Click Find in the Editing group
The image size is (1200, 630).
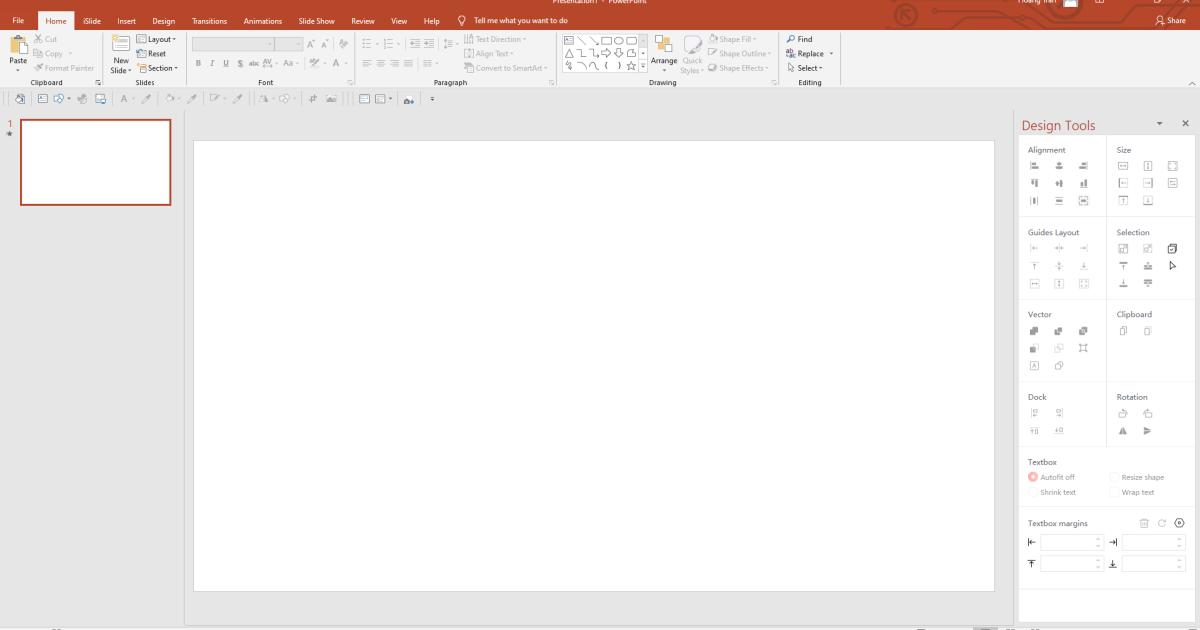coord(801,39)
